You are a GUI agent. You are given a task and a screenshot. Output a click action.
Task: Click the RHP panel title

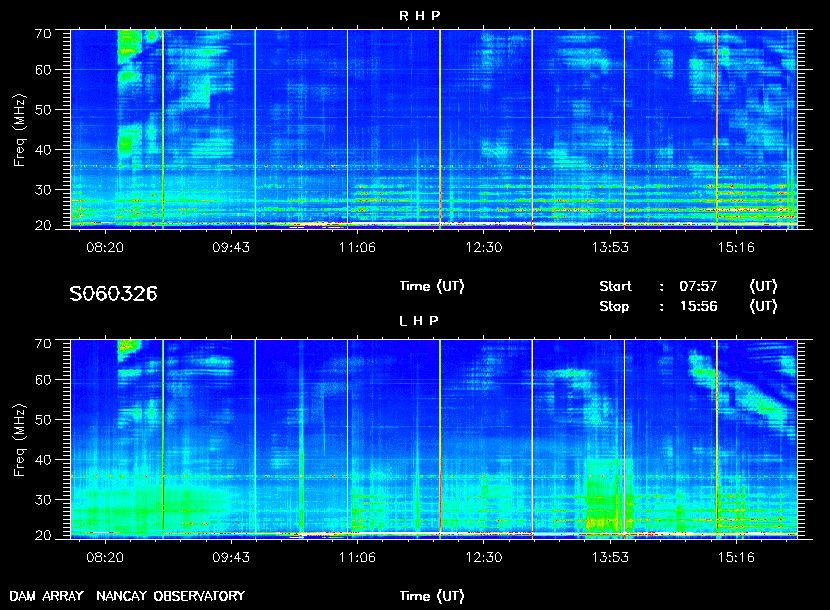tap(419, 16)
